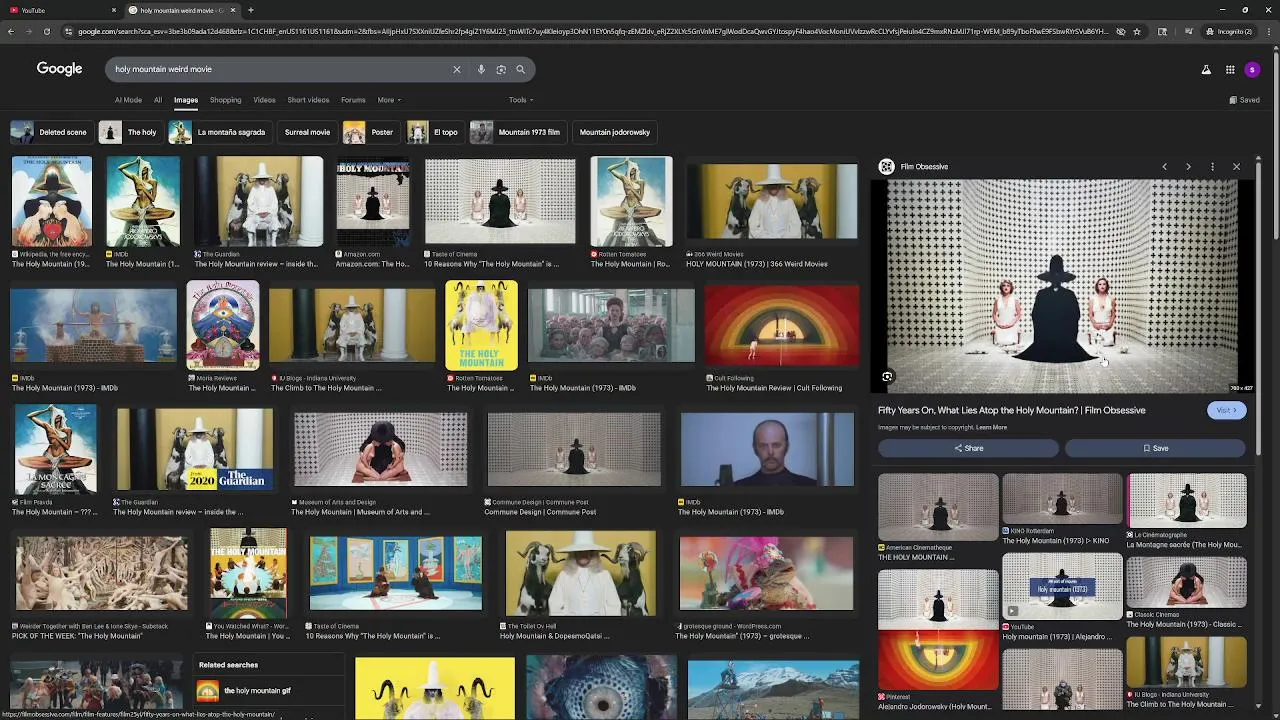
Task: Open Incognito (2) indicator
Action: click(x=1228, y=31)
